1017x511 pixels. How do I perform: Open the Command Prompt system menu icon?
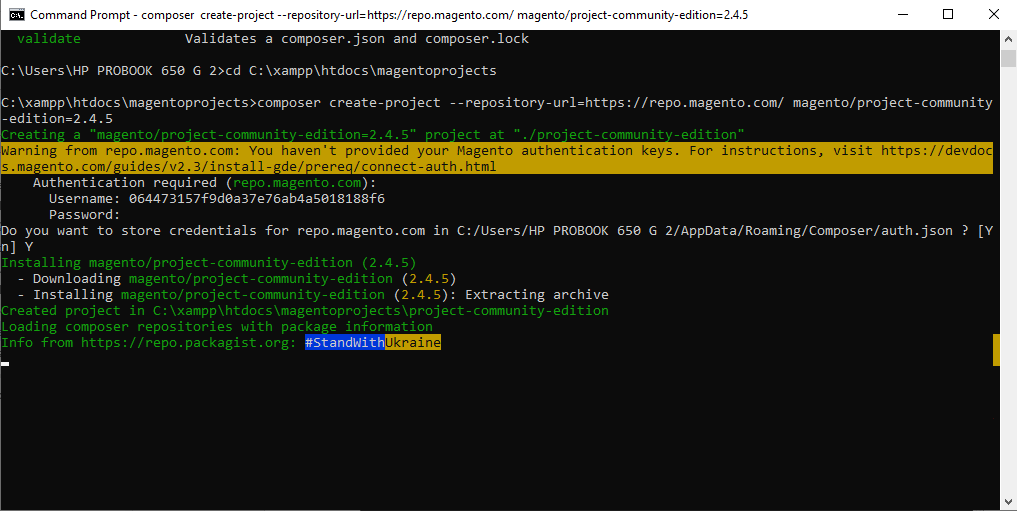click(x=16, y=14)
